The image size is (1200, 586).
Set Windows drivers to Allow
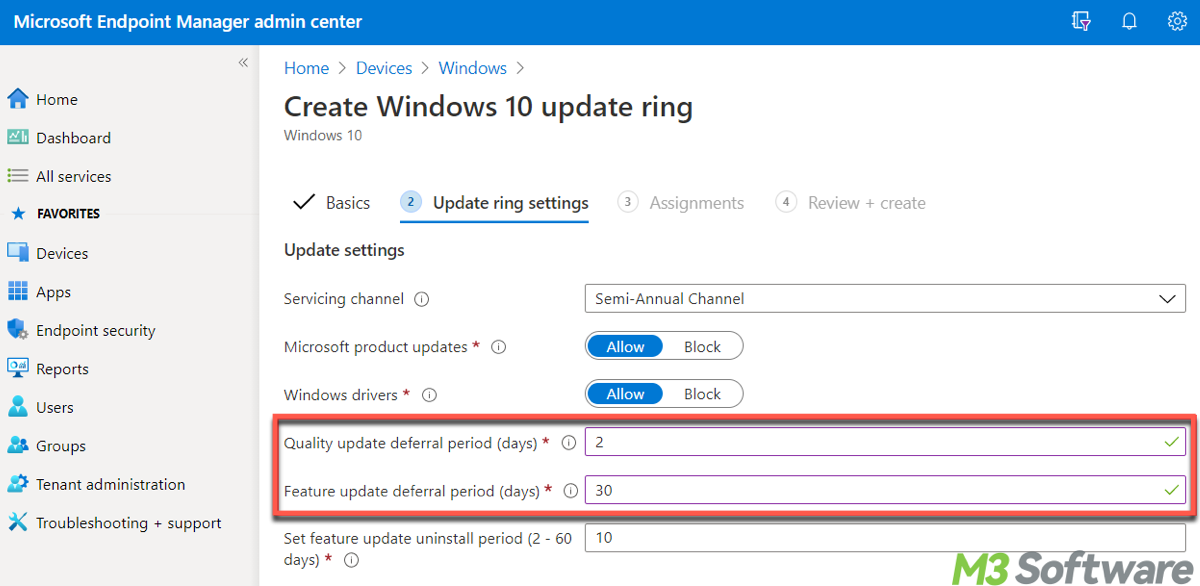(x=625, y=394)
